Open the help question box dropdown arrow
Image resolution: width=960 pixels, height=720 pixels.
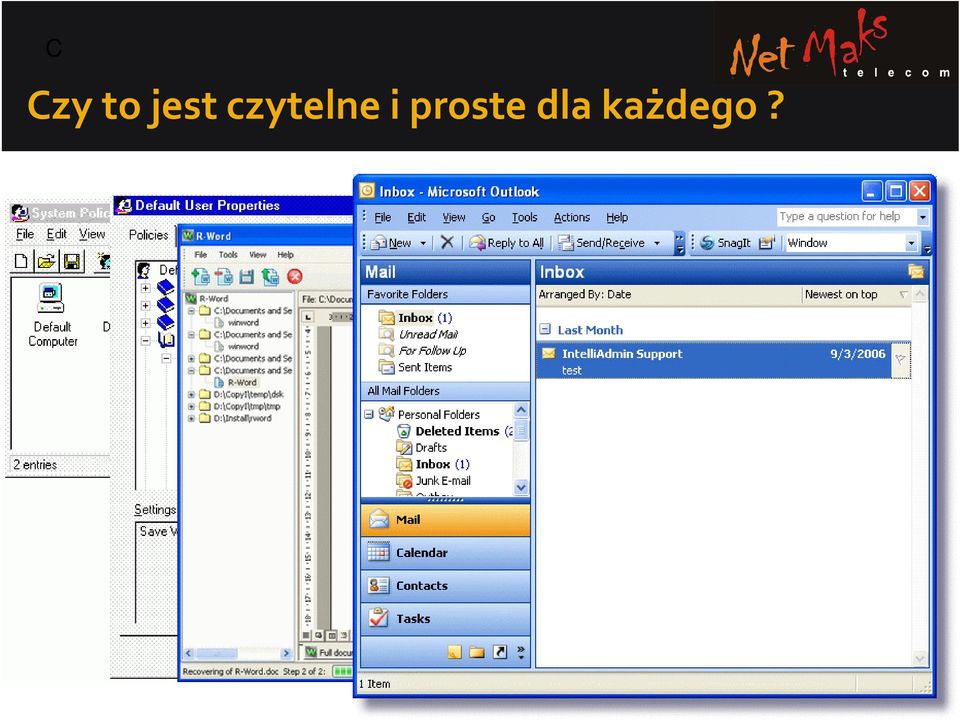coord(922,217)
